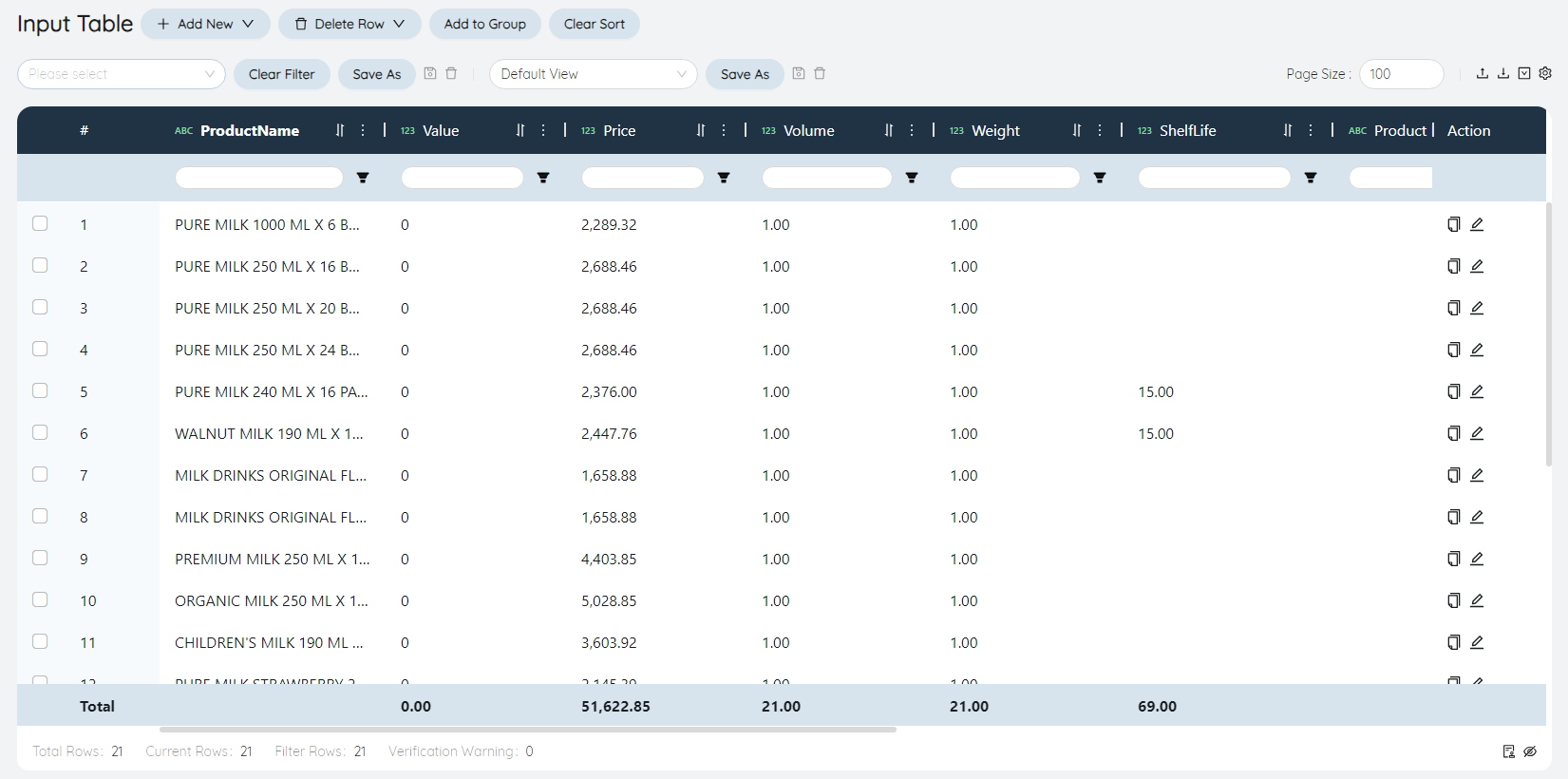
Task: Click the Clear Sort button
Action: [x=595, y=24]
